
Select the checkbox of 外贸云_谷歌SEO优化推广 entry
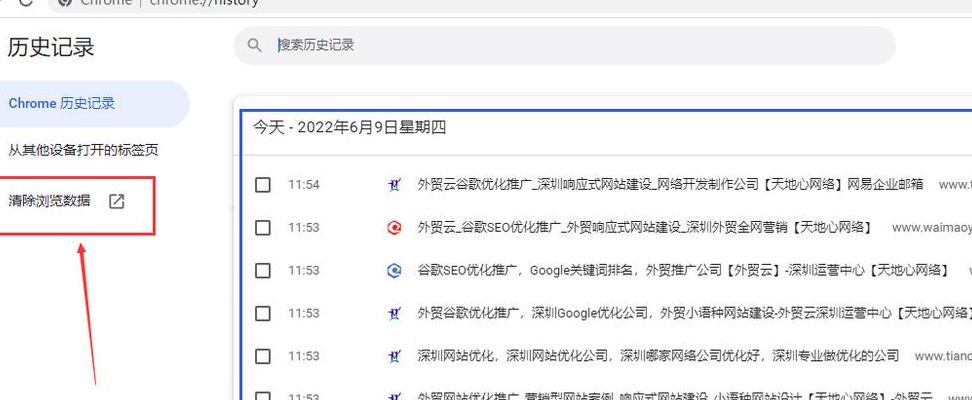click(263, 228)
